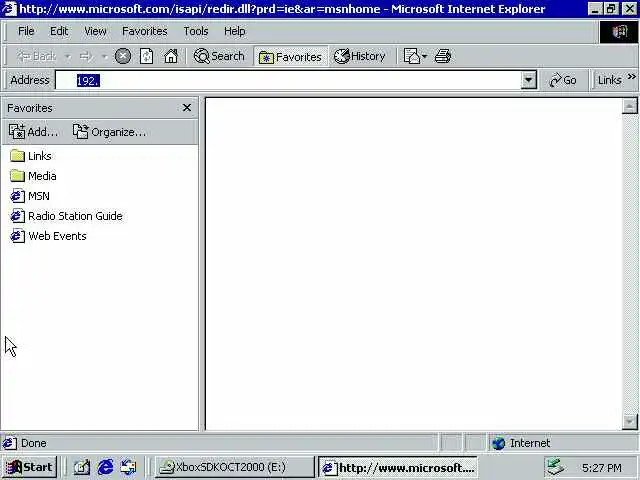Open the Media favorites folder
Screen dimensions: 640x480
click(x=33, y=176)
